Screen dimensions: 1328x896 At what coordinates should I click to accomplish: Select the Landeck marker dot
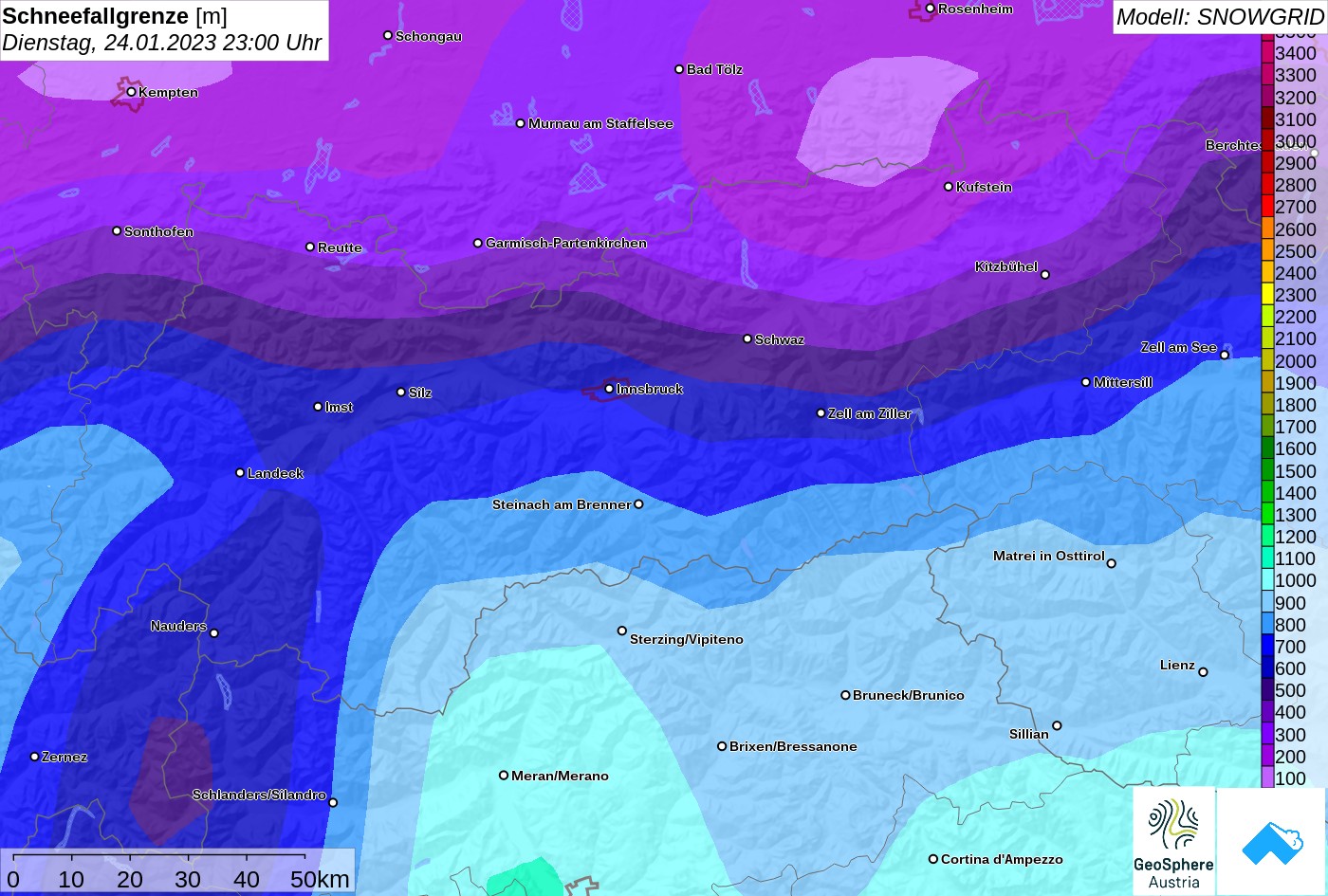tap(240, 472)
